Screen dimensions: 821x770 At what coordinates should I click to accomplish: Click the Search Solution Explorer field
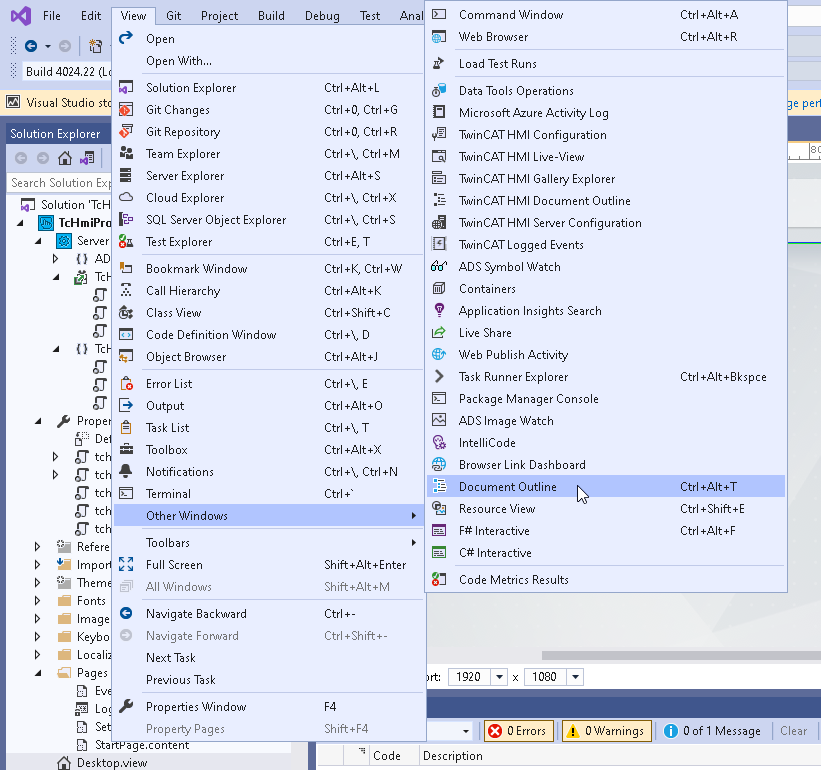tap(59, 183)
